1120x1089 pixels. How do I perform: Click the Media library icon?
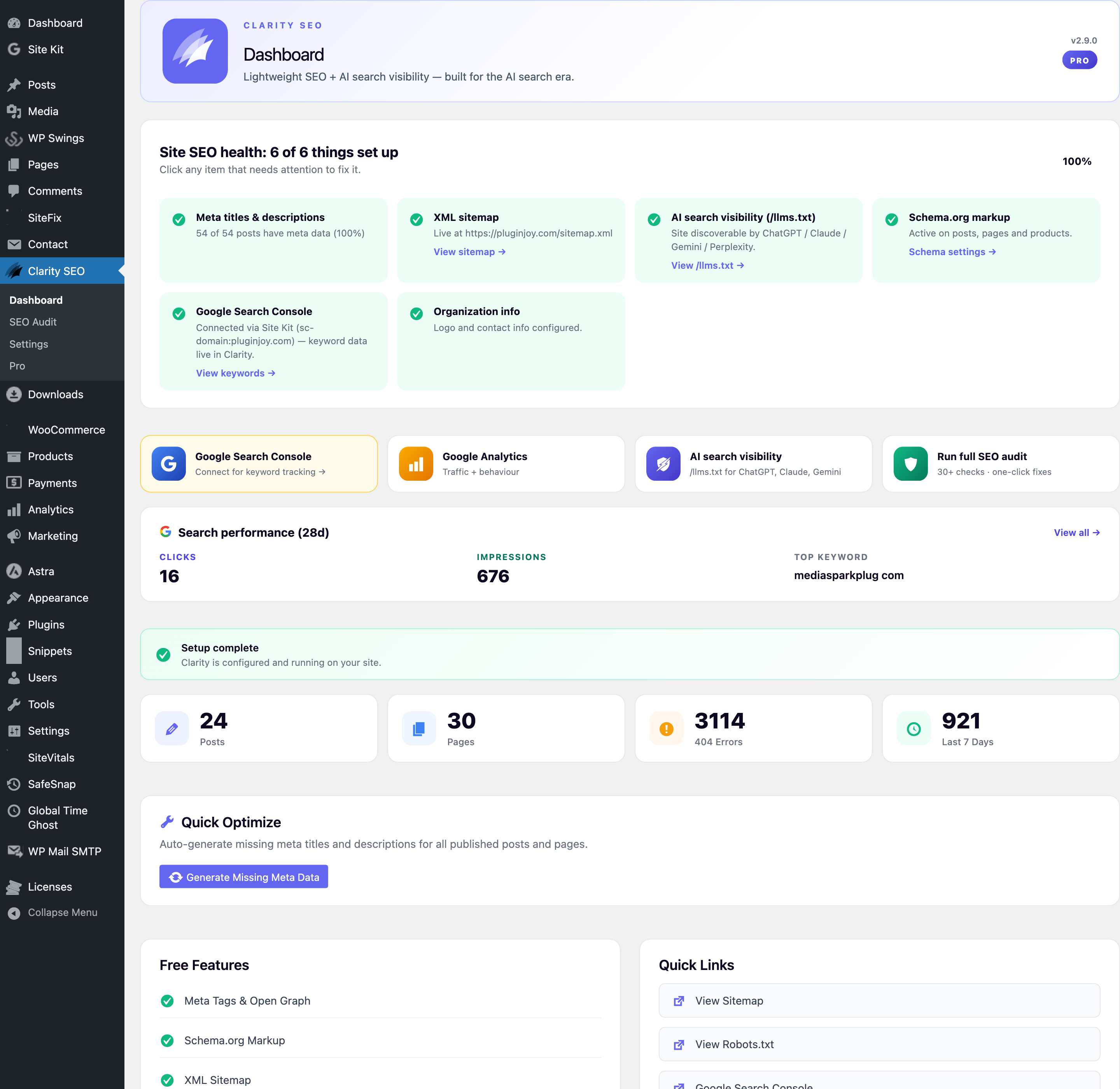click(14, 112)
